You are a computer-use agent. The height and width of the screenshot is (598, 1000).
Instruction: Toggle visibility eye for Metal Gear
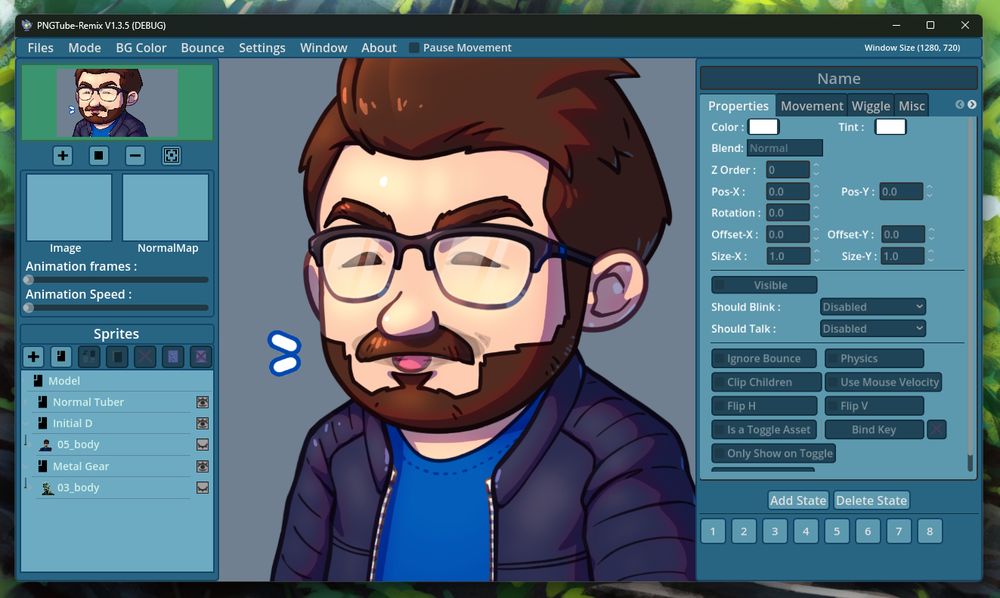point(202,466)
